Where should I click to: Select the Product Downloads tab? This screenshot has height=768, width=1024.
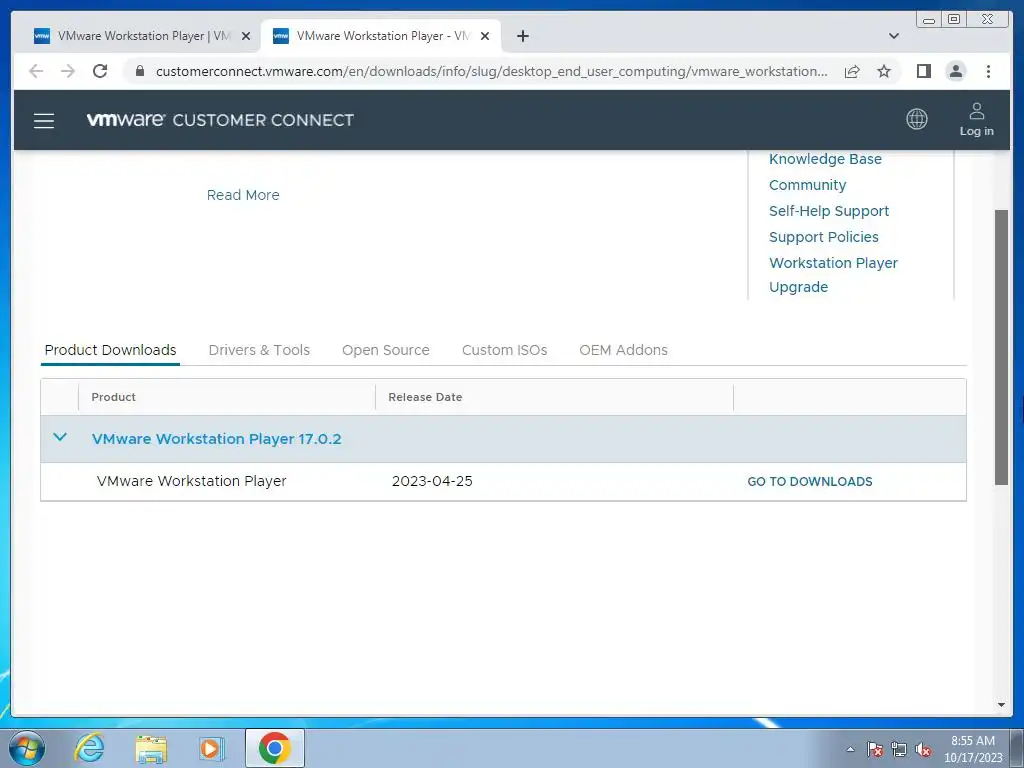tap(110, 350)
